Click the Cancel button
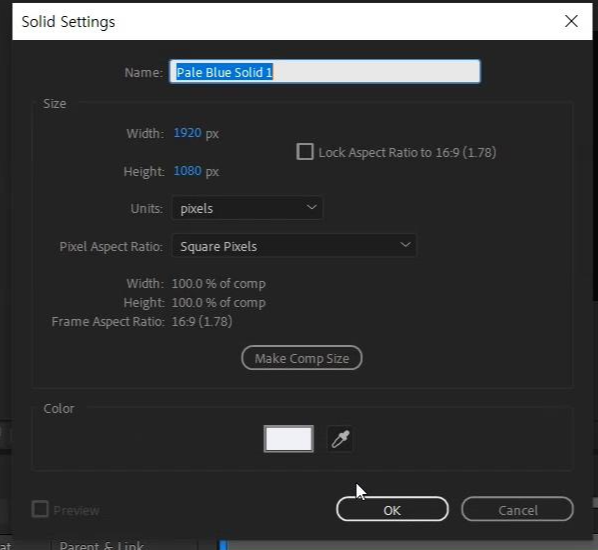This screenshot has width=598, height=550. coord(517,509)
